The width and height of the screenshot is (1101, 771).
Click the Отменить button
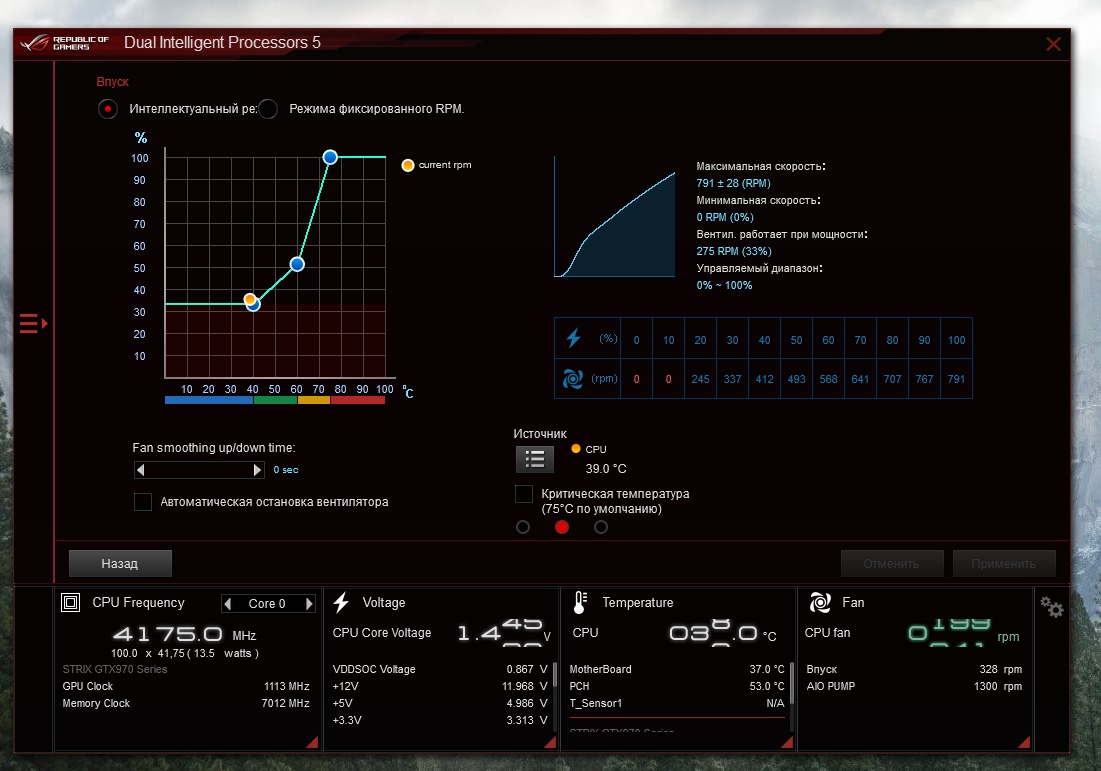tap(891, 563)
